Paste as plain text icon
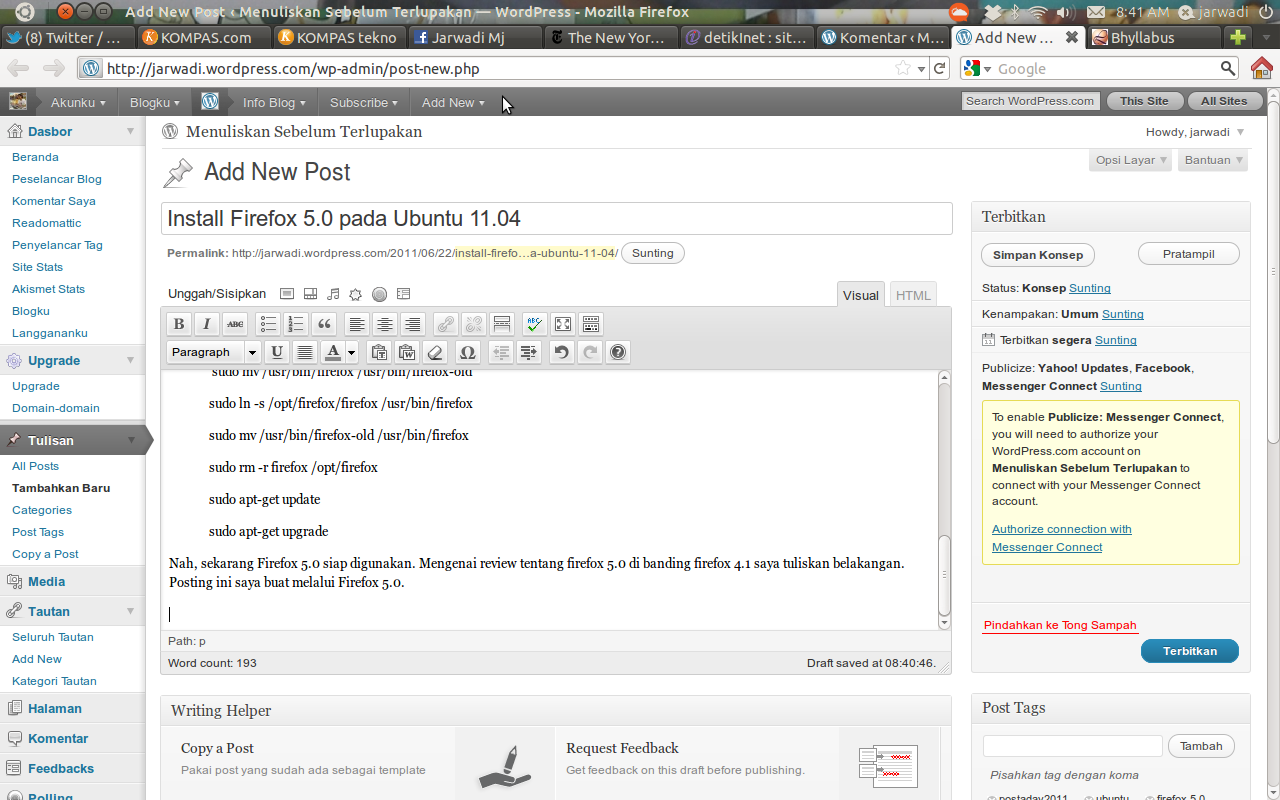Screen dimensions: 1280x800 (x=378, y=352)
